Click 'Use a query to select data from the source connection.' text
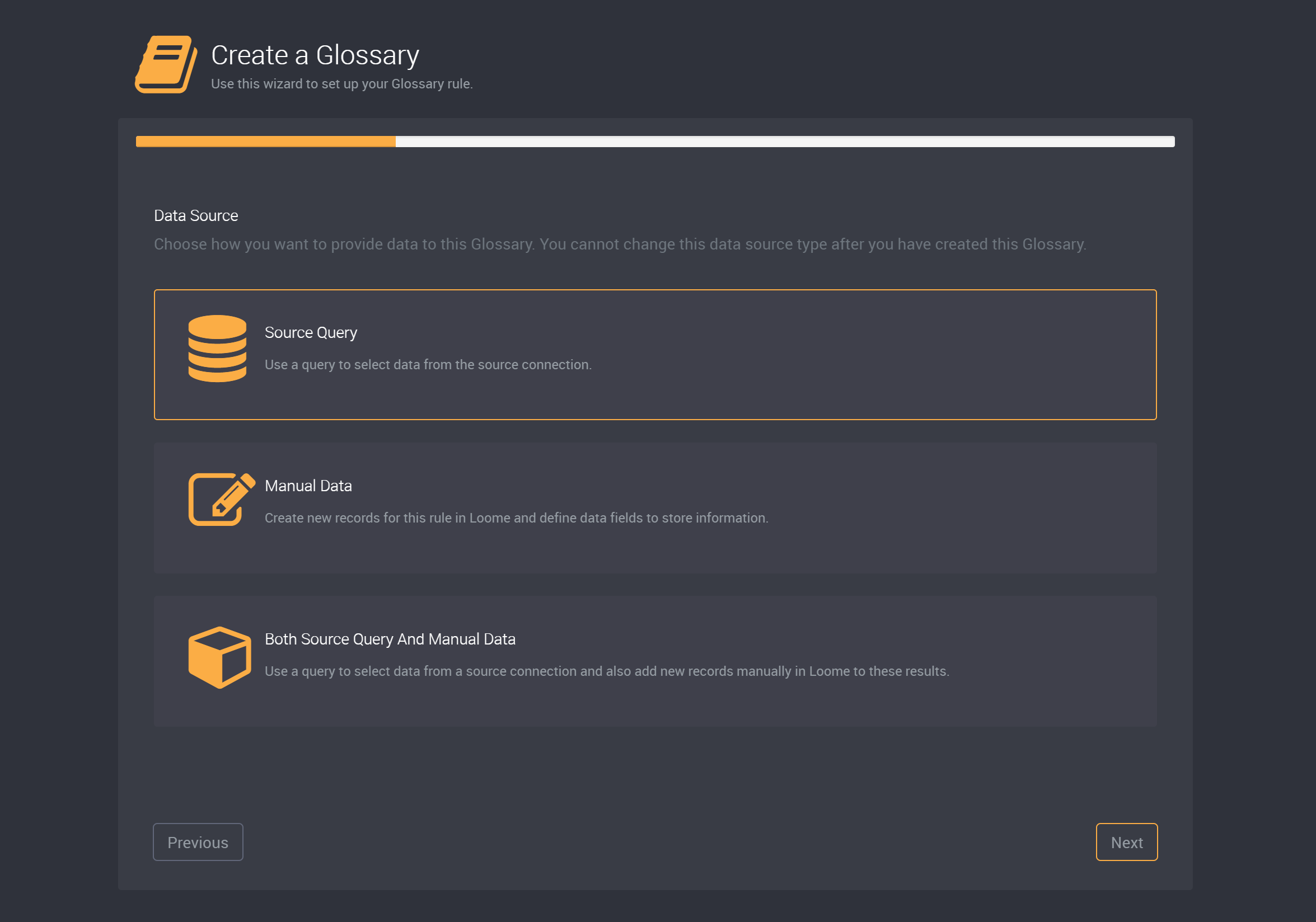This screenshot has width=1316, height=922. point(428,364)
